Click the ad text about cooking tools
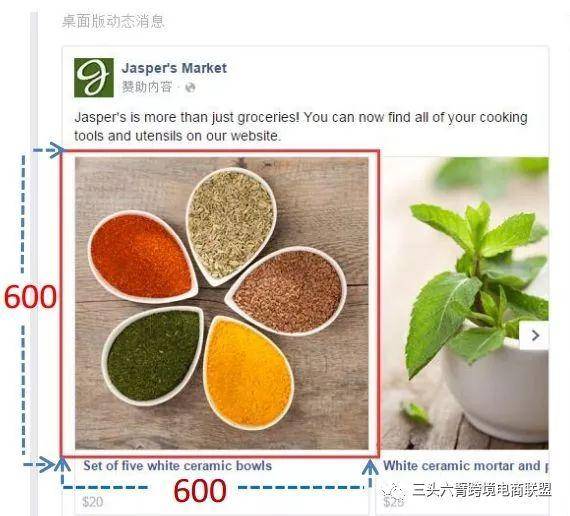The height and width of the screenshot is (516, 570). pos(301,127)
